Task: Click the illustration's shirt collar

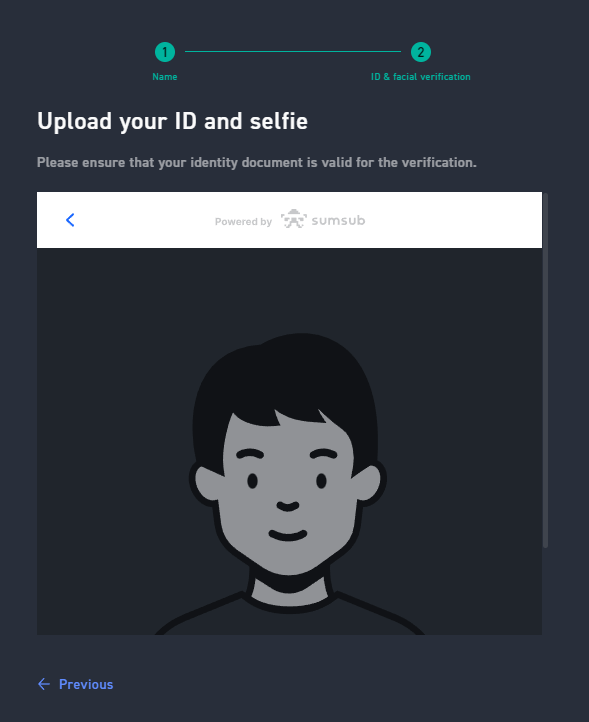Action: coord(289,599)
